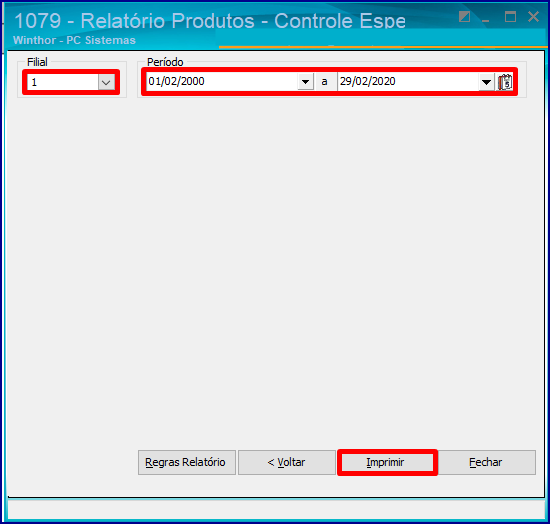Print the report with Imprimir
The height and width of the screenshot is (524, 550).
point(387,462)
